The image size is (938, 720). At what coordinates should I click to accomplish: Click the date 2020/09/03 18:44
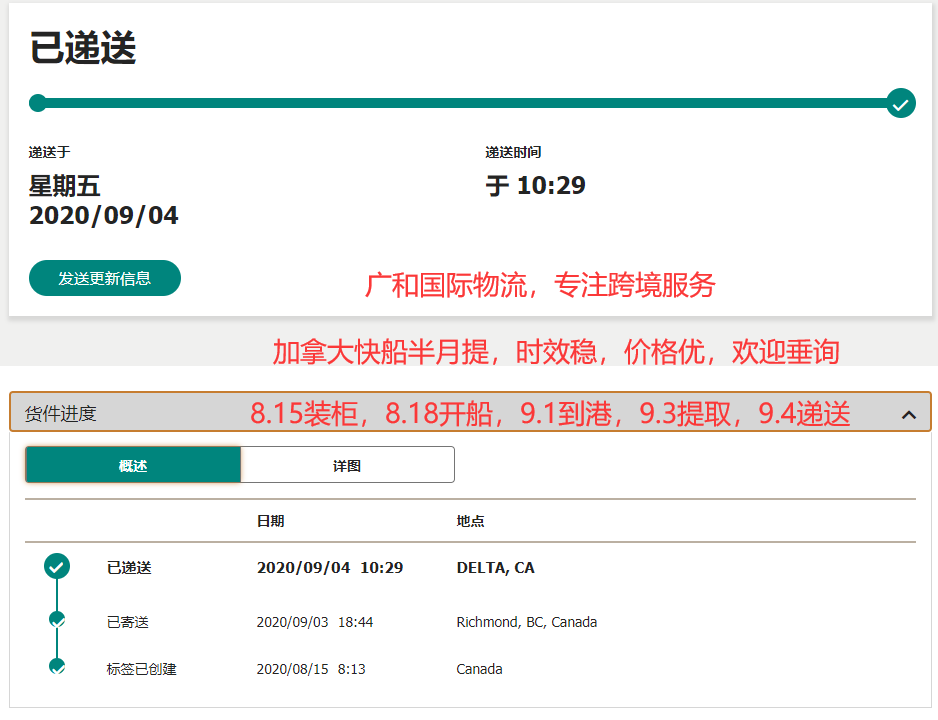click(x=315, y=622)
